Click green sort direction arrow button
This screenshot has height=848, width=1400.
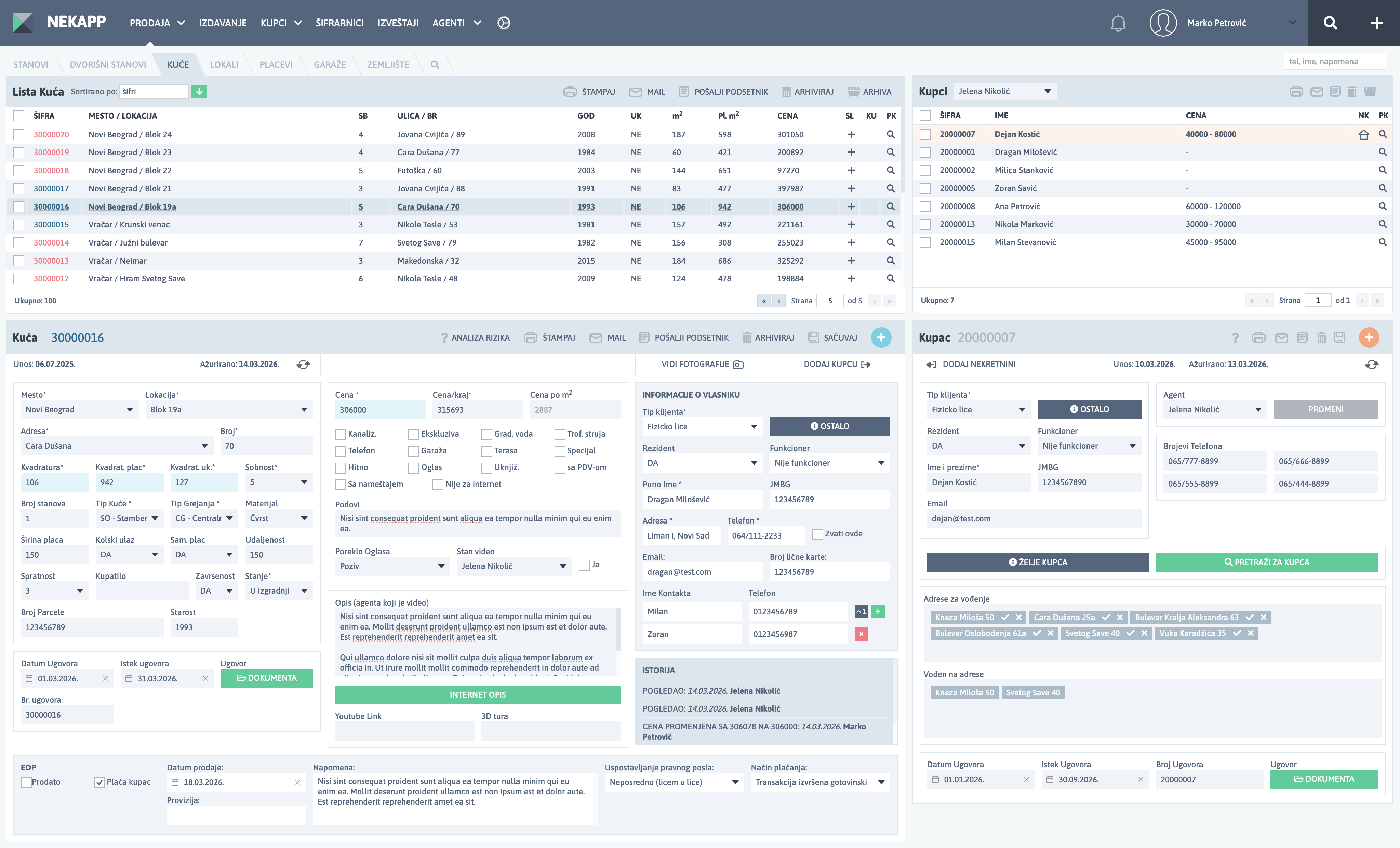[199, 92]
